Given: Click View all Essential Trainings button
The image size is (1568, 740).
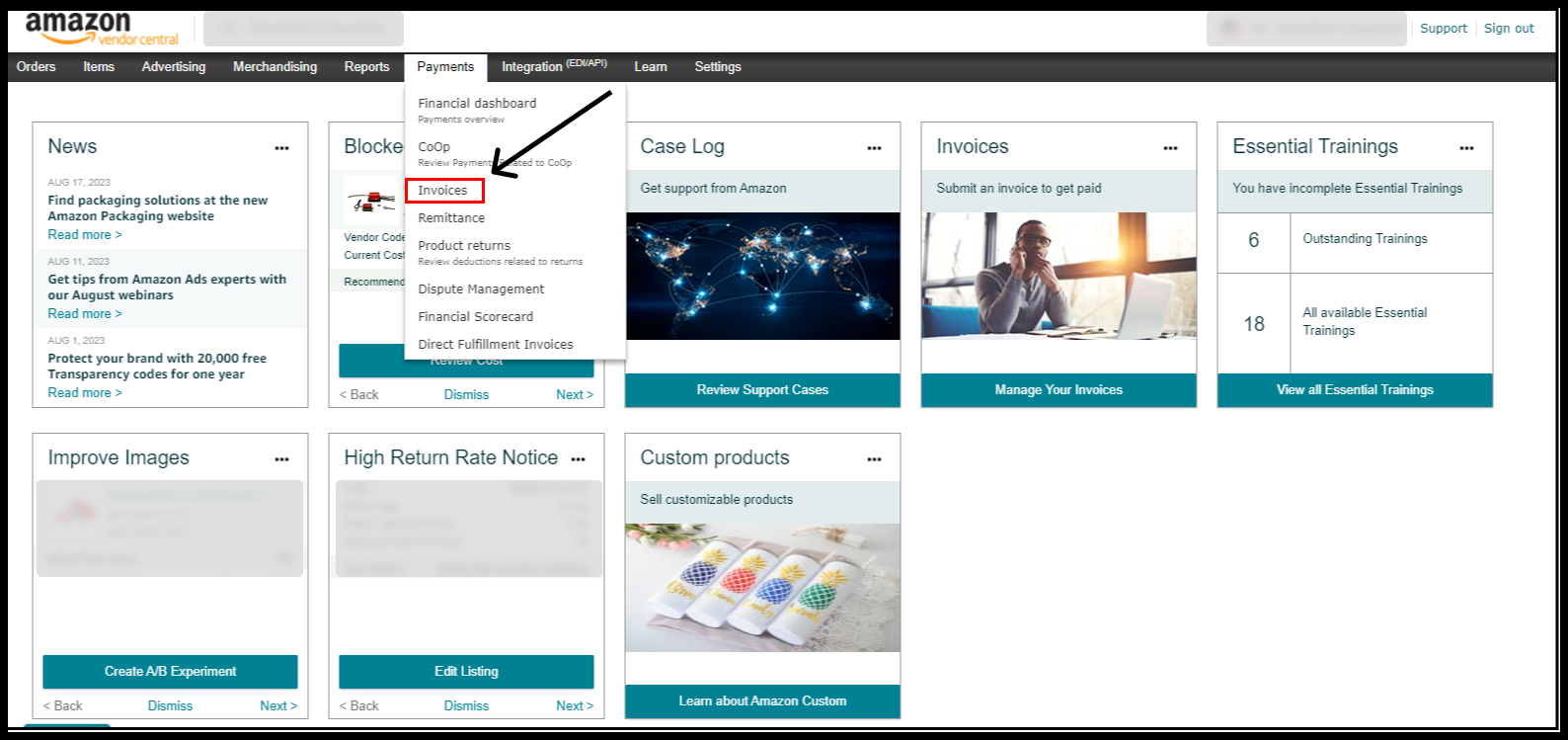Looking at the screenshot, I should [1355, 390].
